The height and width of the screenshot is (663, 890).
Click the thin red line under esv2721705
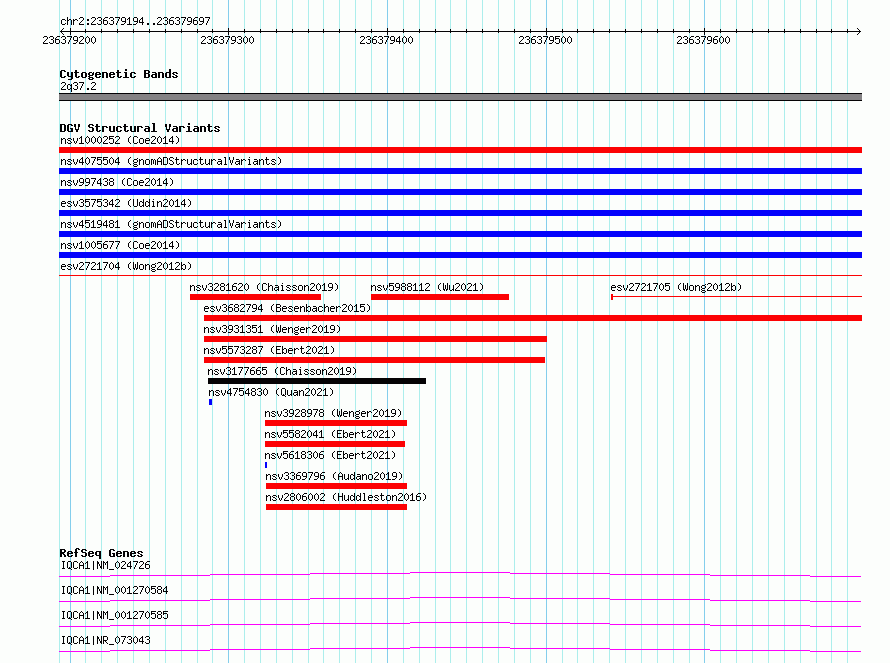point(736,296)
